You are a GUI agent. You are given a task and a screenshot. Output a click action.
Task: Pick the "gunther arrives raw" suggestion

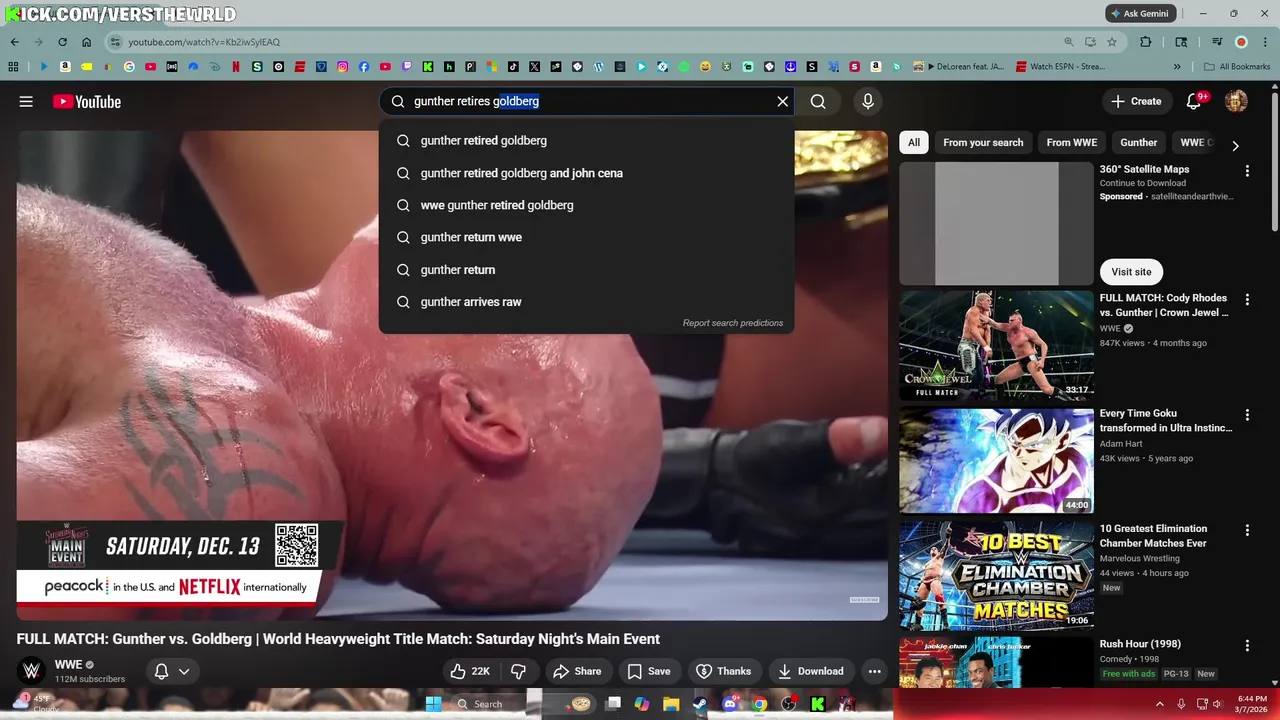pyautogui.click(x=586, y=302)
